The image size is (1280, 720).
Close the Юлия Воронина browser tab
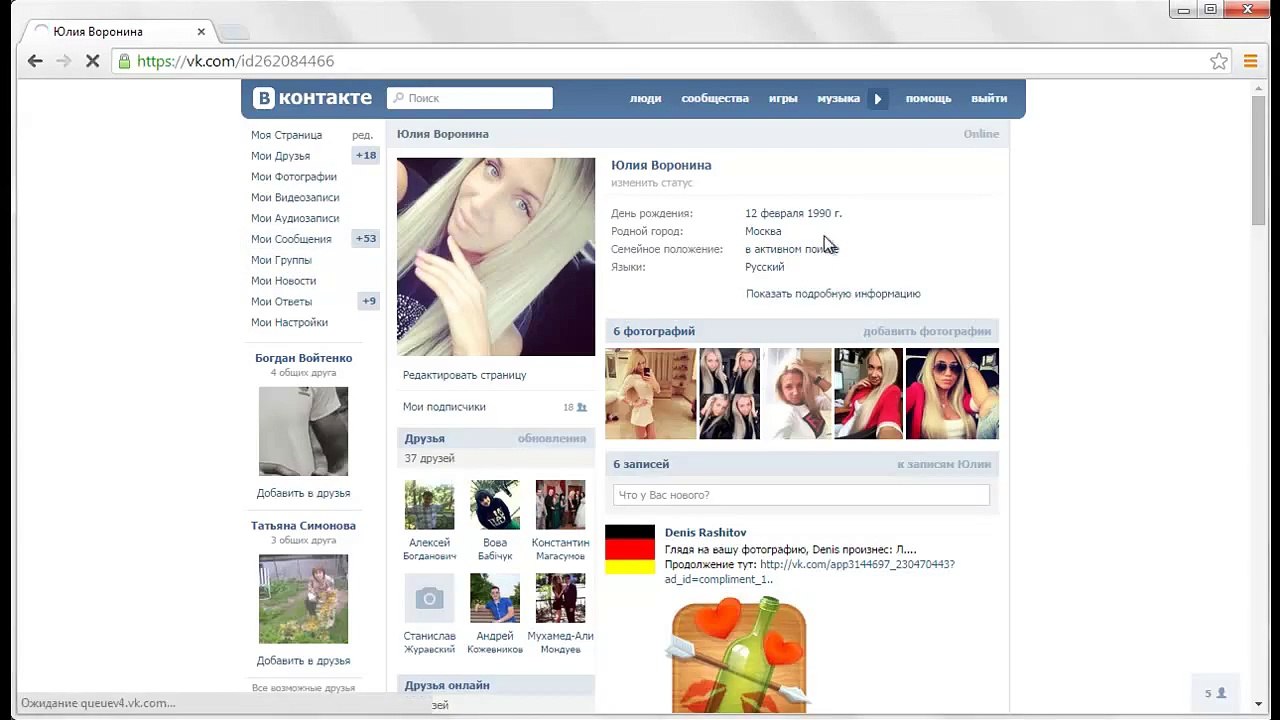201,31
